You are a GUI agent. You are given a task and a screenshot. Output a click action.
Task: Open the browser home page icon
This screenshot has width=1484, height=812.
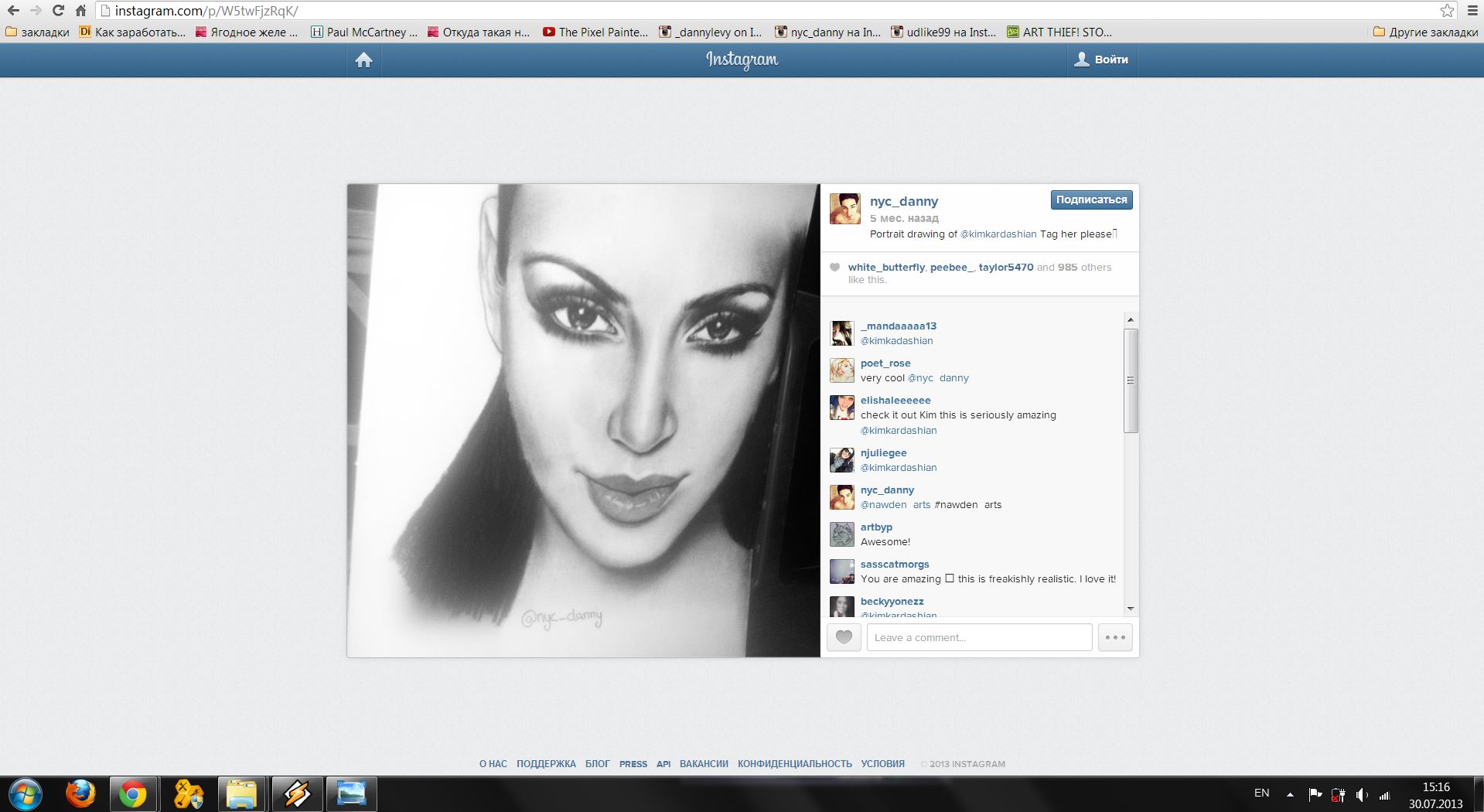pyautogui.click(x=80, y=11)
